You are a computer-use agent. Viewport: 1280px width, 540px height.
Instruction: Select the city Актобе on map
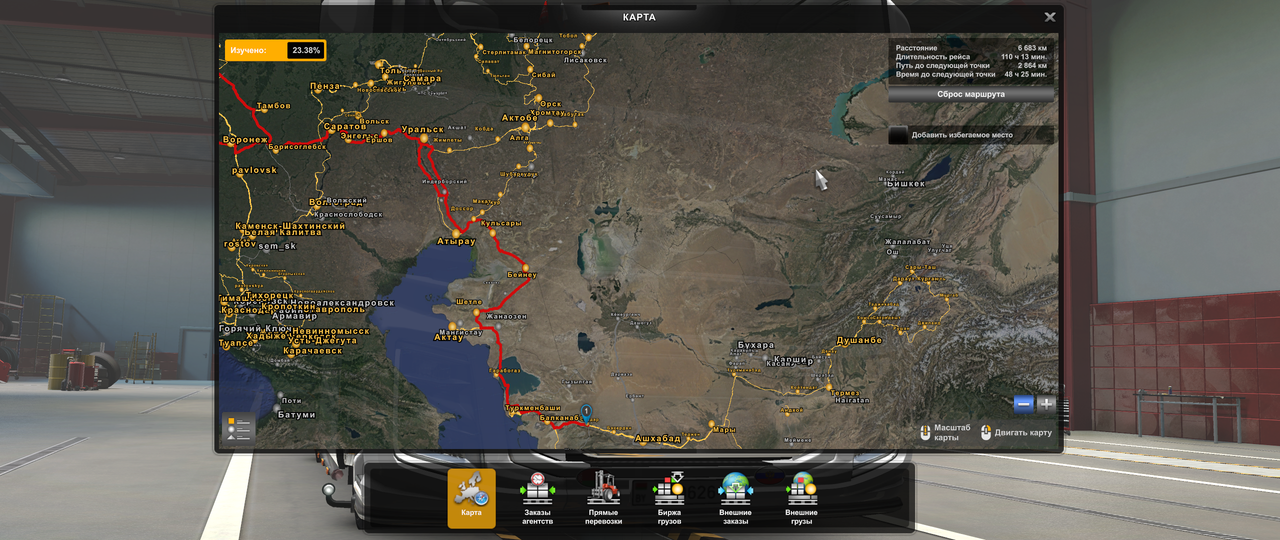click(519, 117)
